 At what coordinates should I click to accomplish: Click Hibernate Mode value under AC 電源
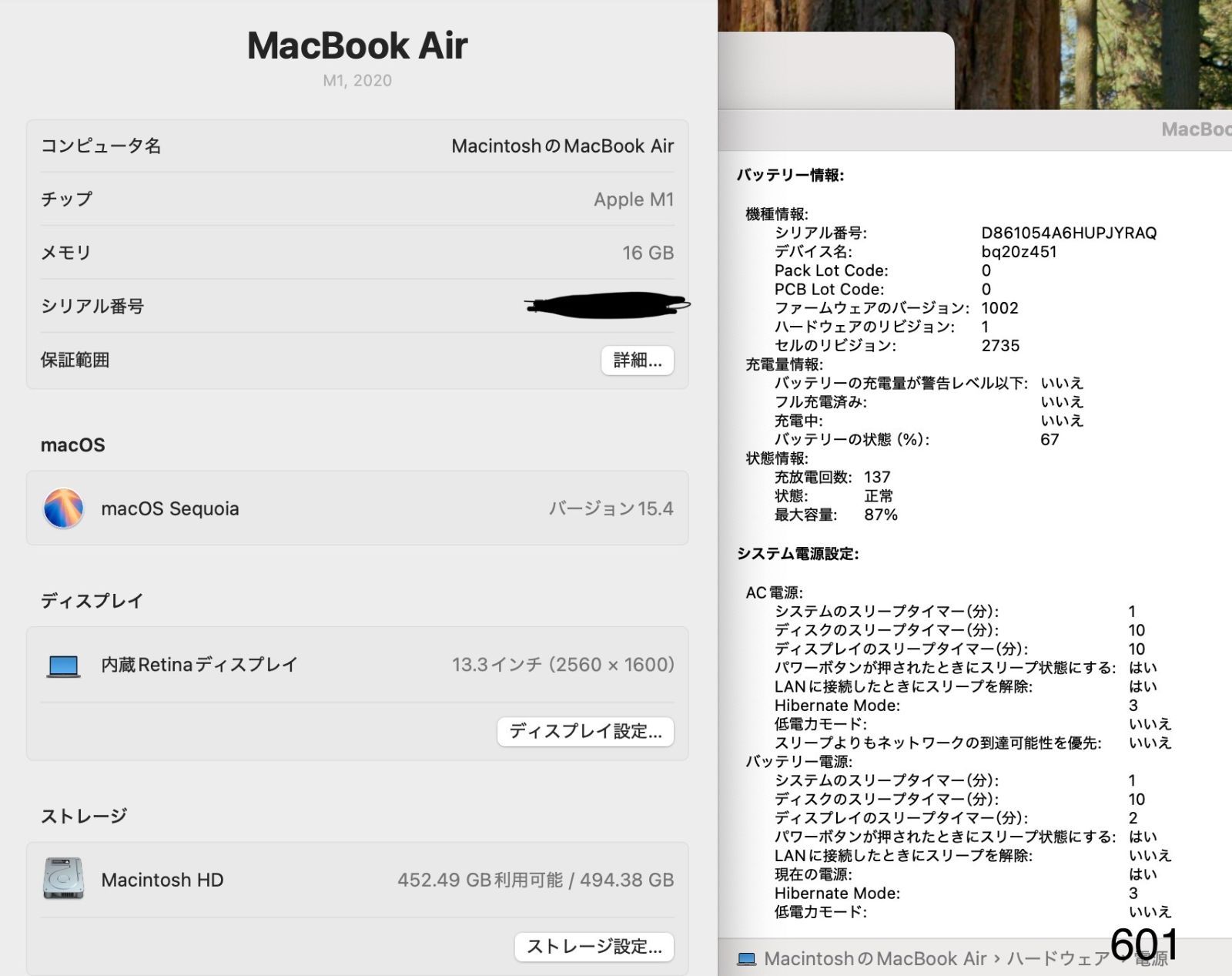(x=1132, y=705)
